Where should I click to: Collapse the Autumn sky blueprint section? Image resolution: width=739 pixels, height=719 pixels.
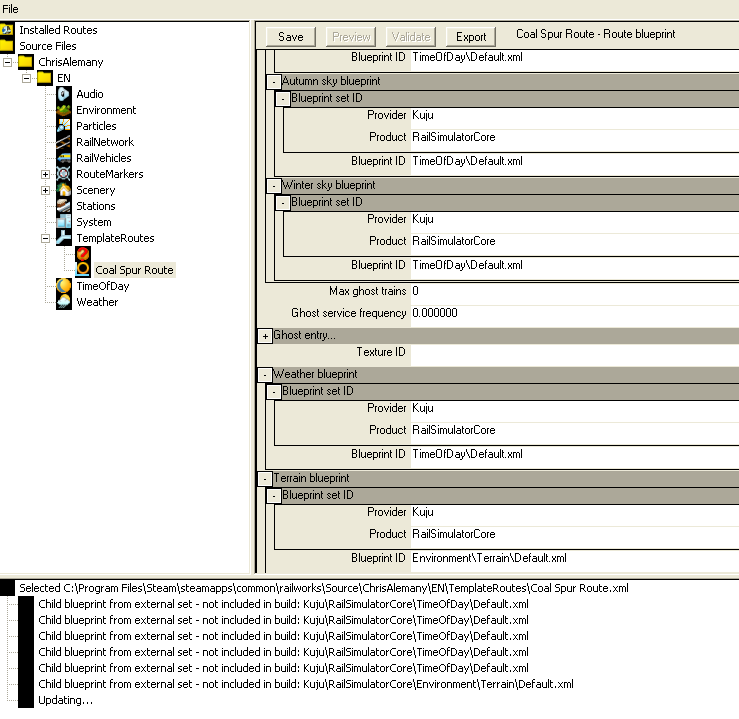[x=274, y=81]
